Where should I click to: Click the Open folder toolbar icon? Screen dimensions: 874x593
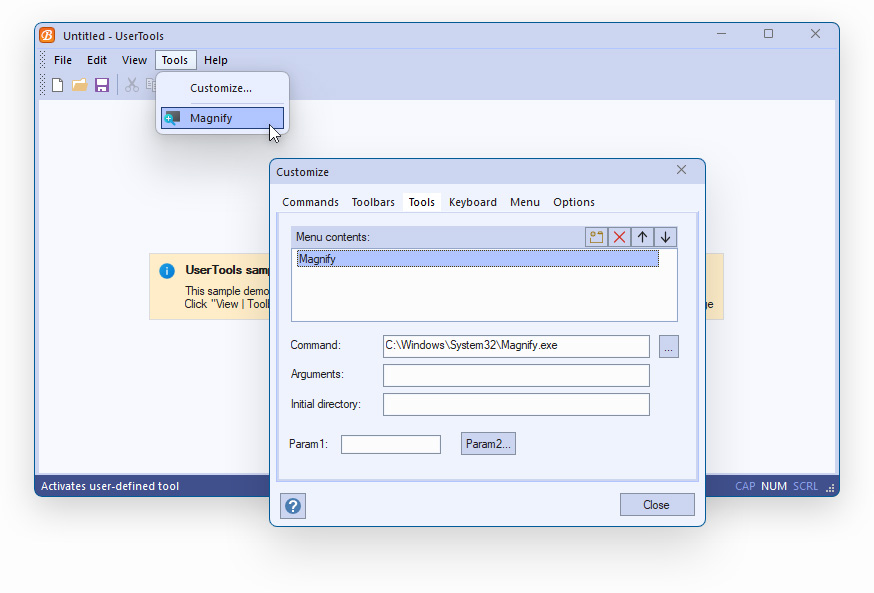[x=80, y=85]
